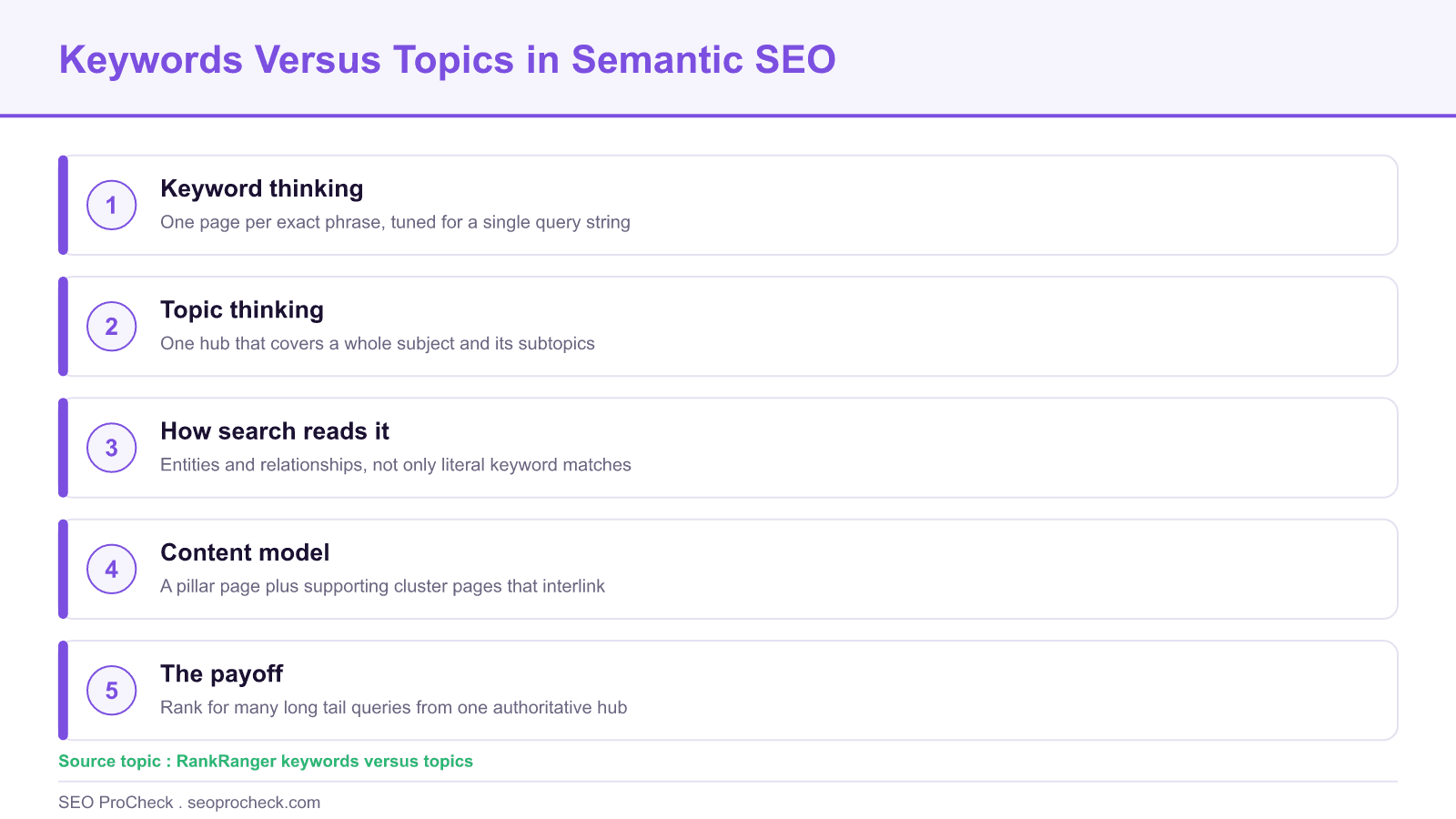Select 'The payoff' heading
Image resolution: width=1456 pixels, height=819 pixels.
pyautogui.click(x=221, y=673)
